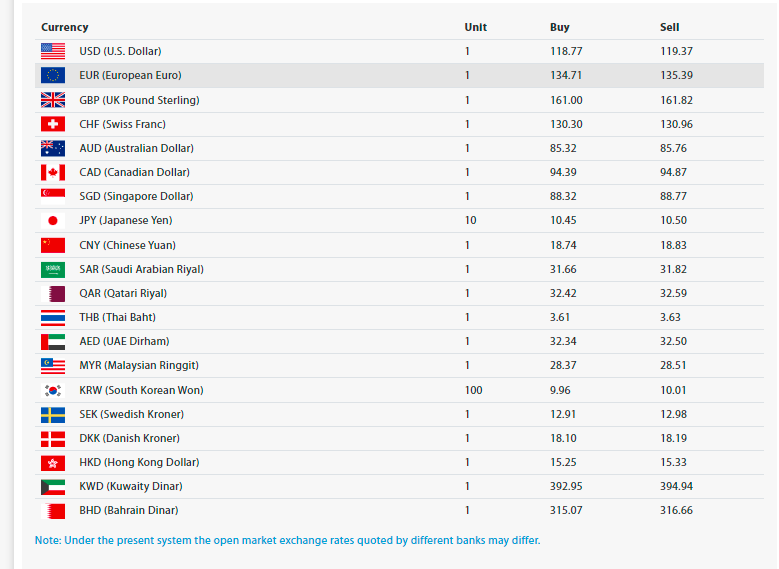Select the AED (UAE Dirham) label
Image resolution: width=779 pixels, height=569 pixels.
(124, 341)
